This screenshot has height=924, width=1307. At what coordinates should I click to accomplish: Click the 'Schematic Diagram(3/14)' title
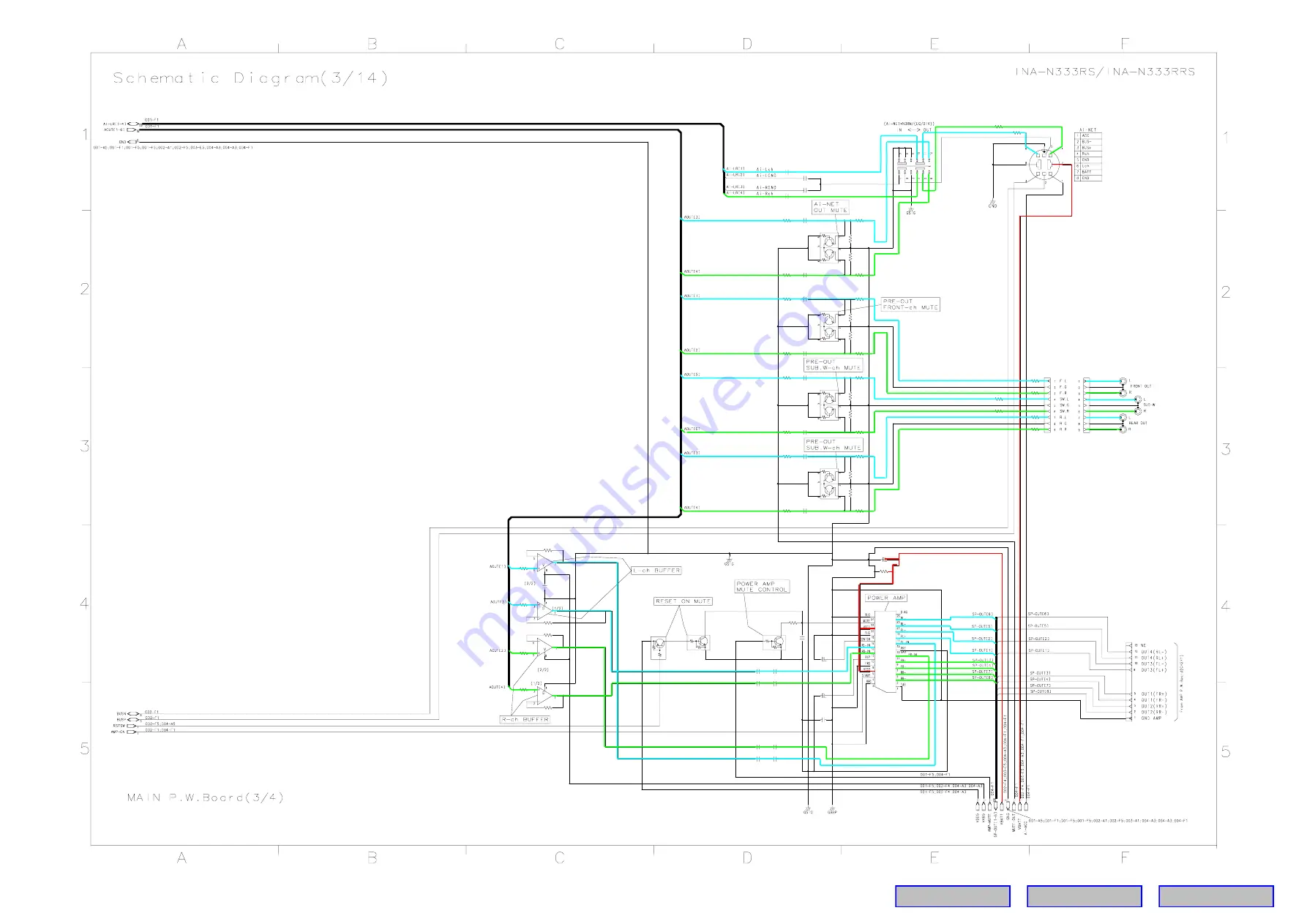(250, 78)
